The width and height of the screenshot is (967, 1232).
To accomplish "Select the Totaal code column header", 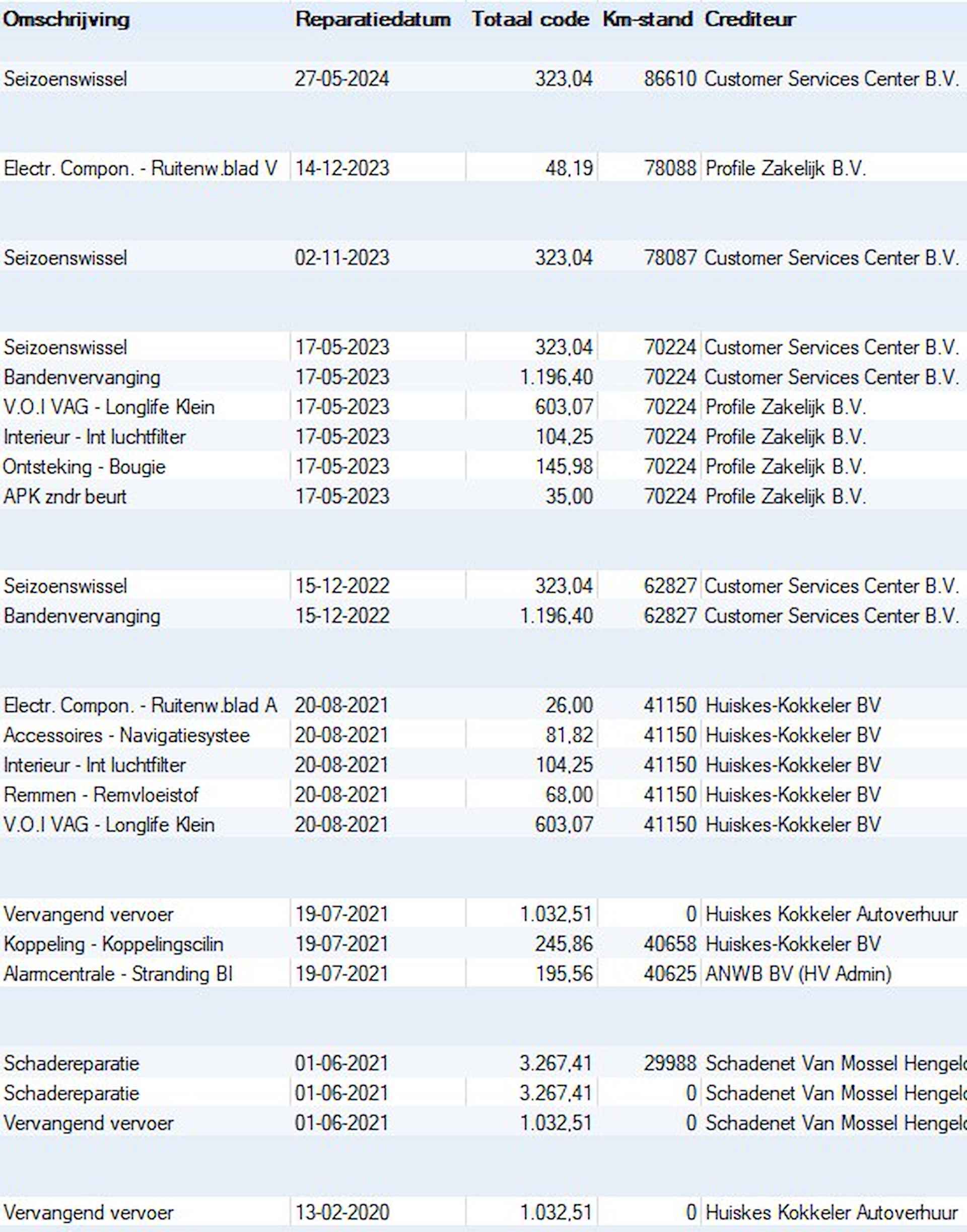I will click(530, 19).
